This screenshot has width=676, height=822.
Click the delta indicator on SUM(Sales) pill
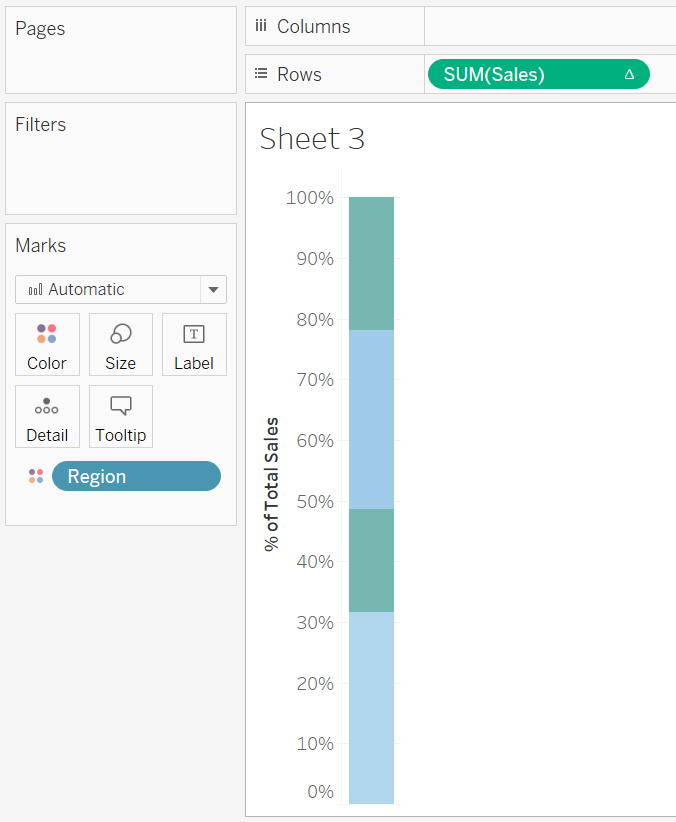[x=632, y=73]
